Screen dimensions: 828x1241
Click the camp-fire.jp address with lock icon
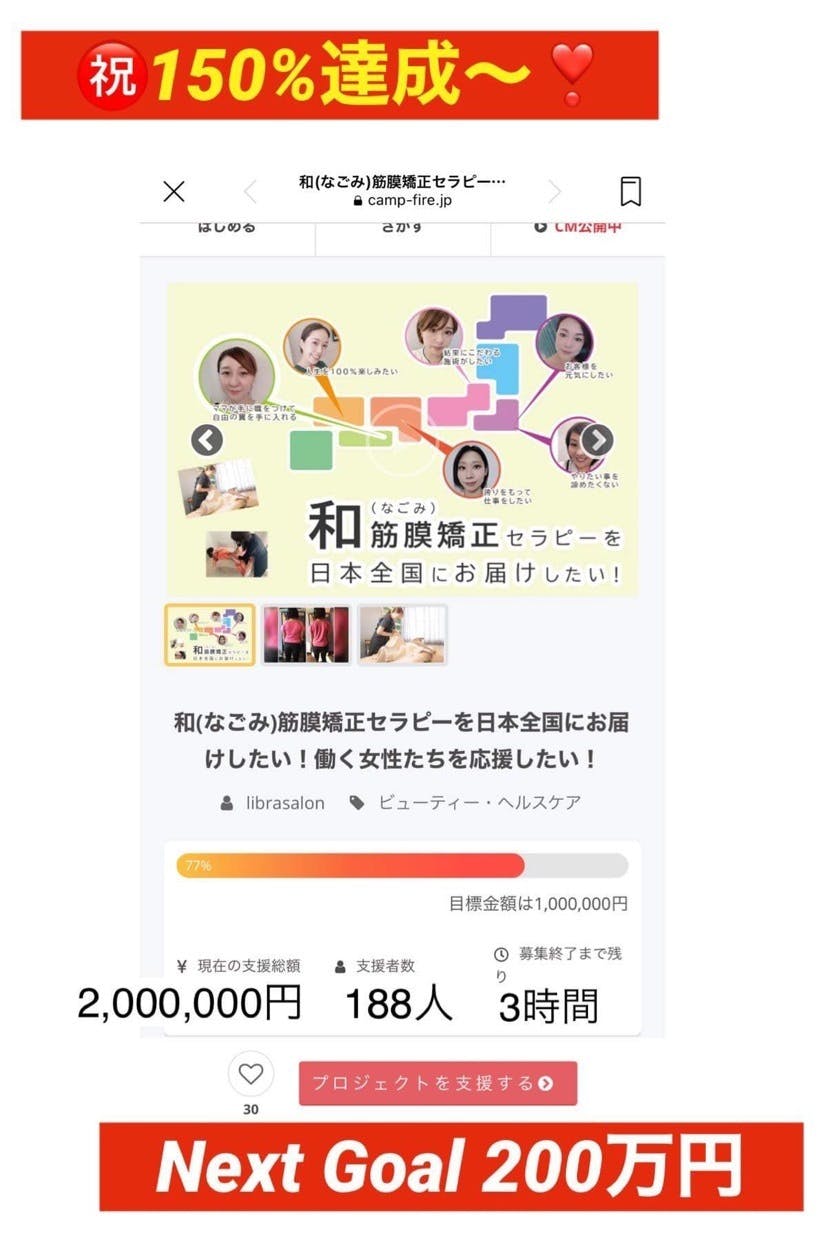coord(403,201)
